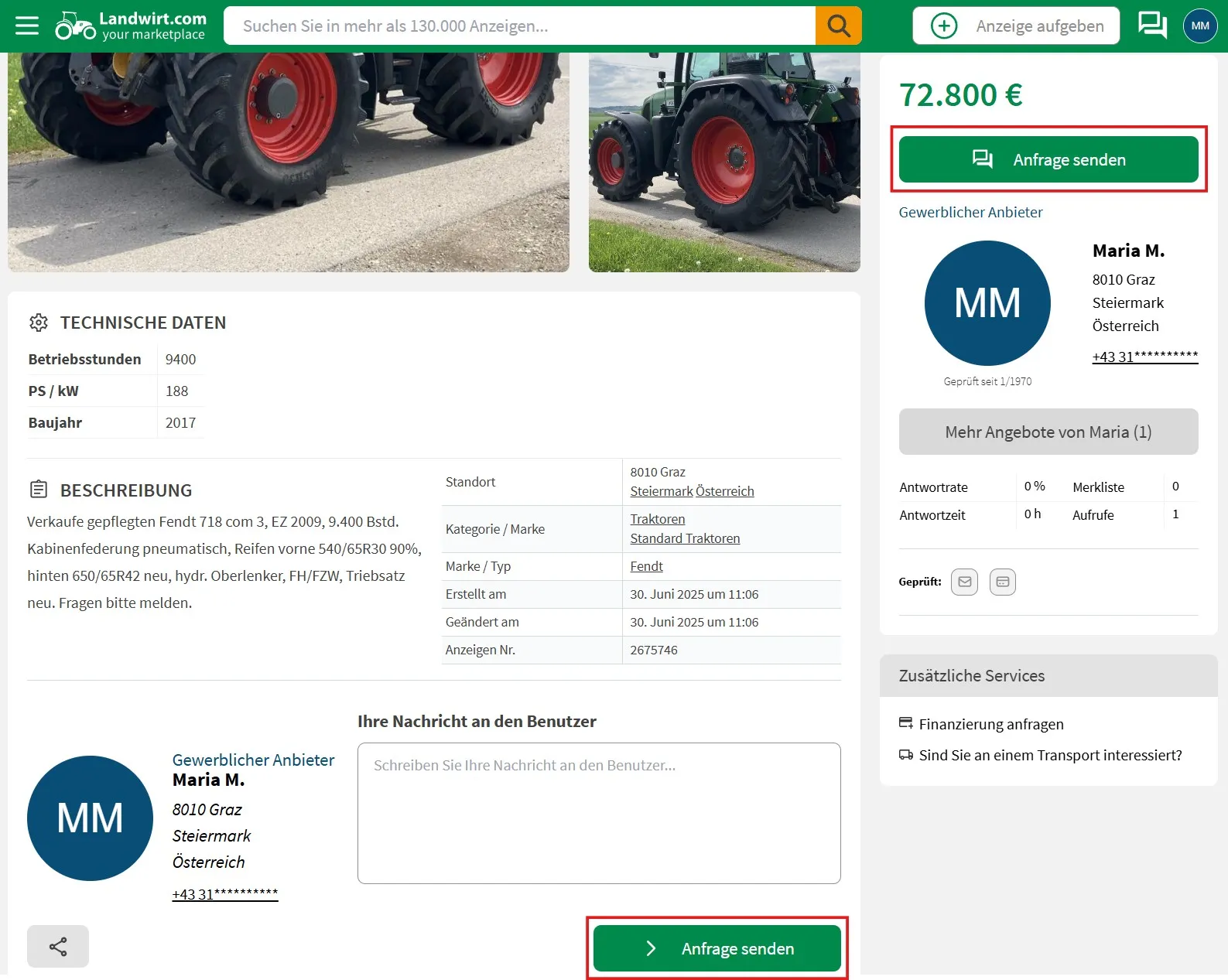Click the email verified badge icon
The image size is (1228, 980).
(964, 582)
